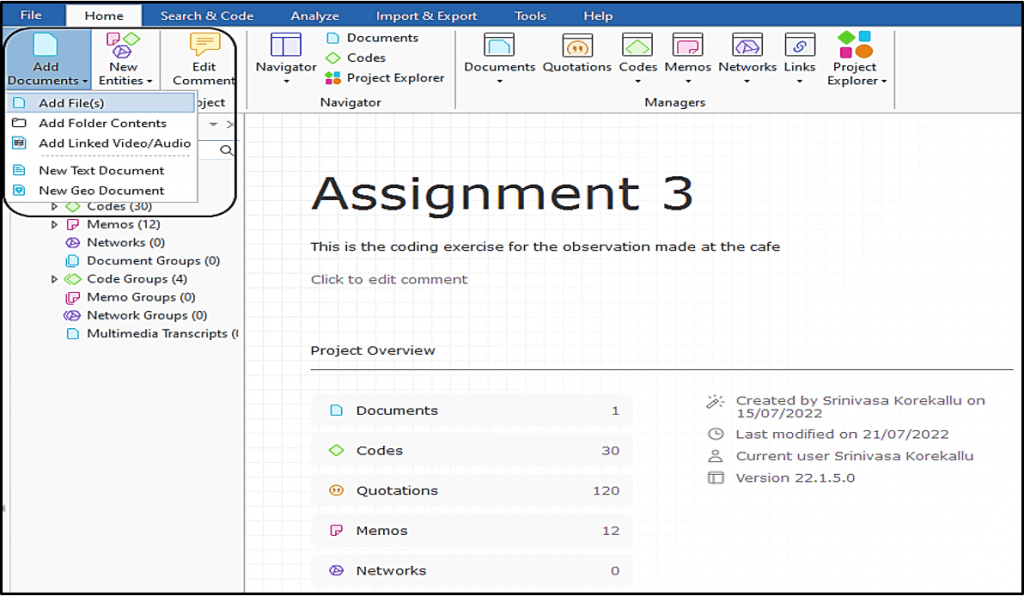Expand the Codes (30) tree node
Image resolution: width=1024 pixels, height=596 pixels.
click(55, 206)
